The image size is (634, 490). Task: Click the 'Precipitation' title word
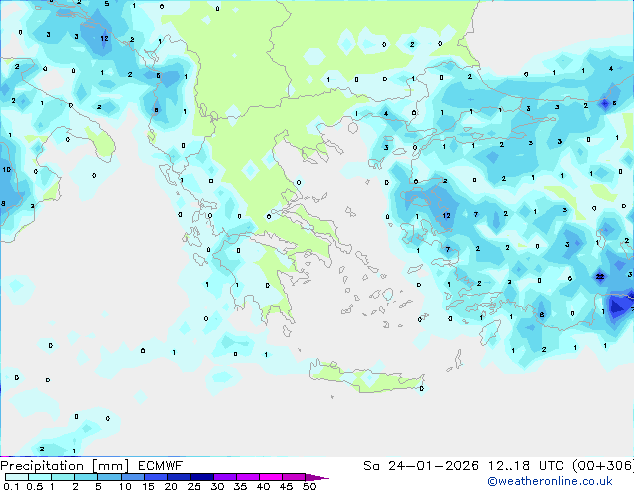(42, 466)
